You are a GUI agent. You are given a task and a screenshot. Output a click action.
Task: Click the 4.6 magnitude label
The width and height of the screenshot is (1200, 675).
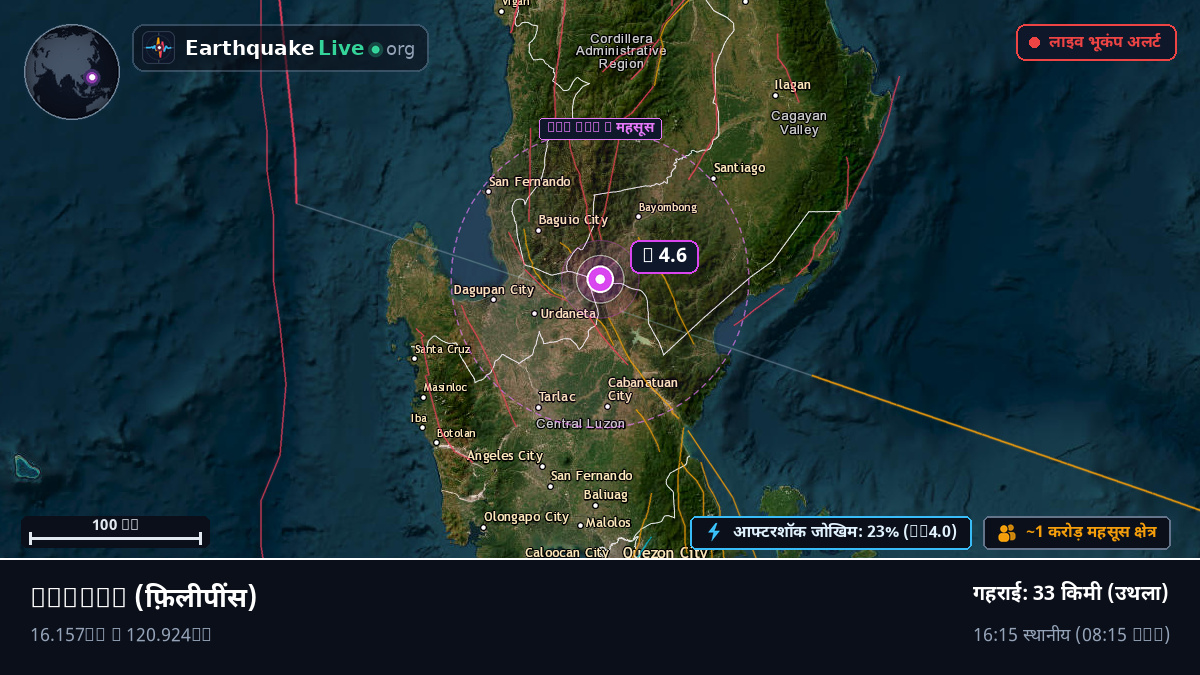pos(664,256)
